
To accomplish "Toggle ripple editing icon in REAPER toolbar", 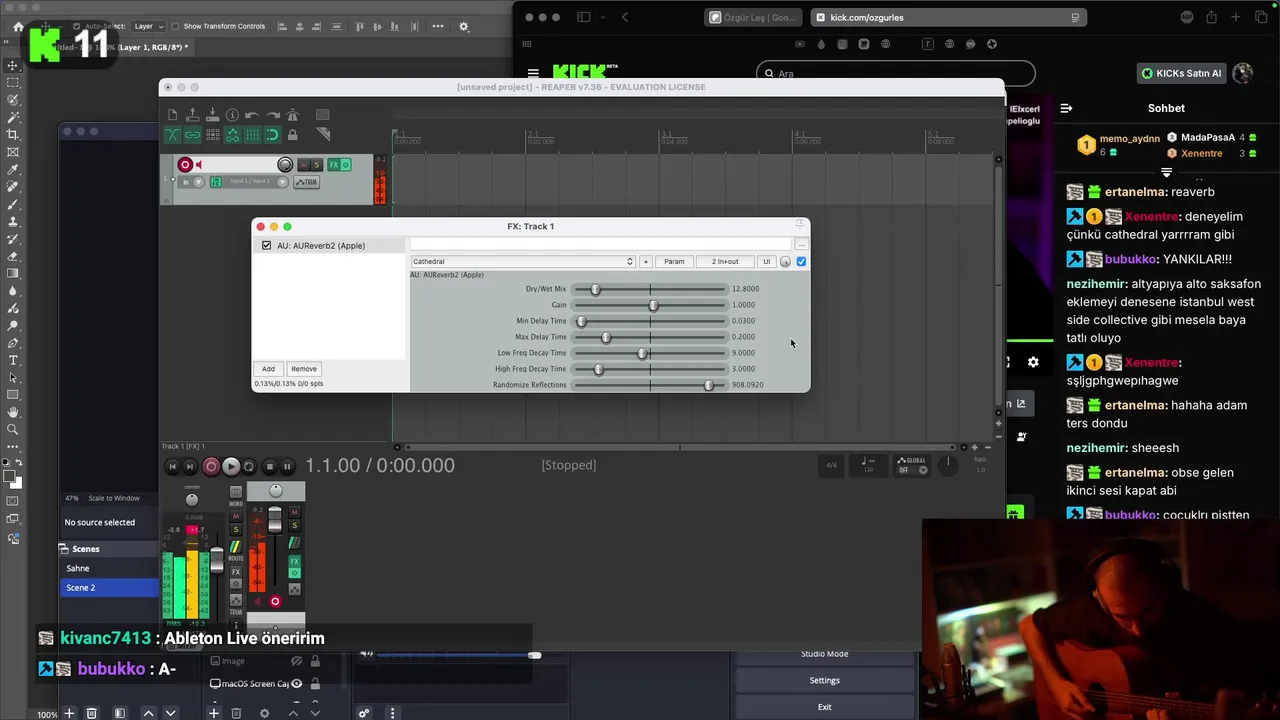I will point(213,135).
